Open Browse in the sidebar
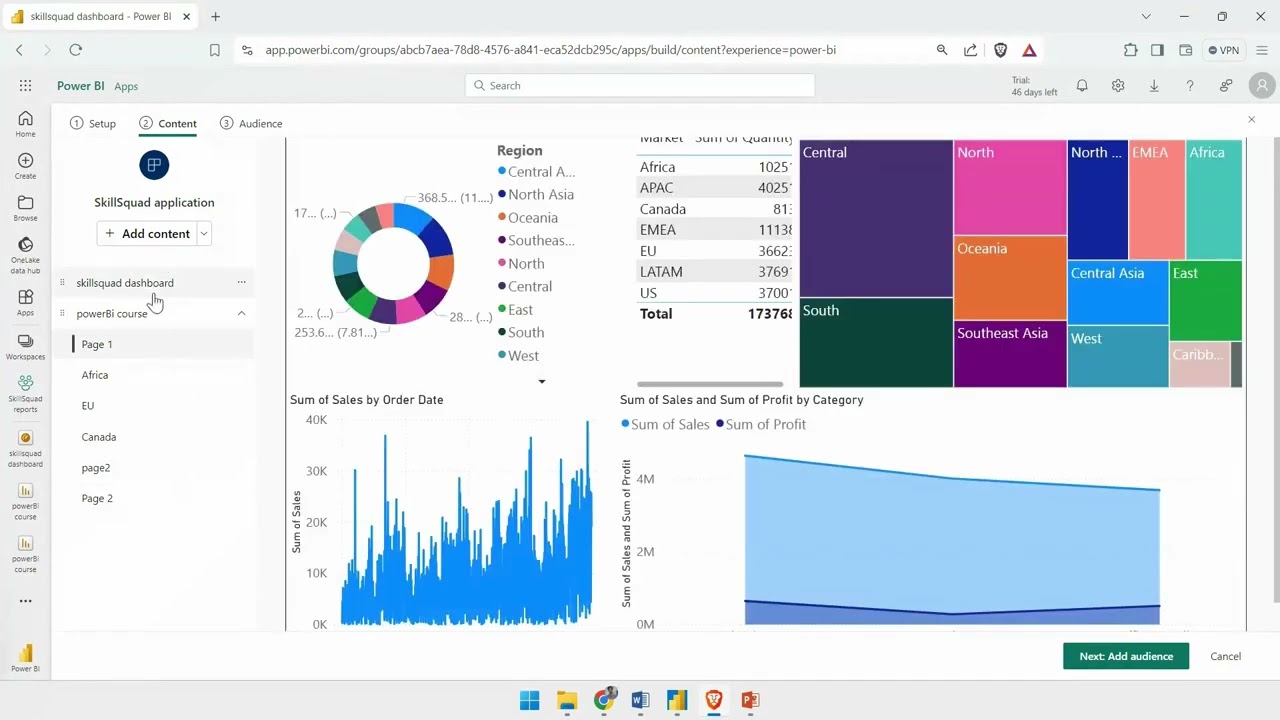1280x720 pixels. 25,208
